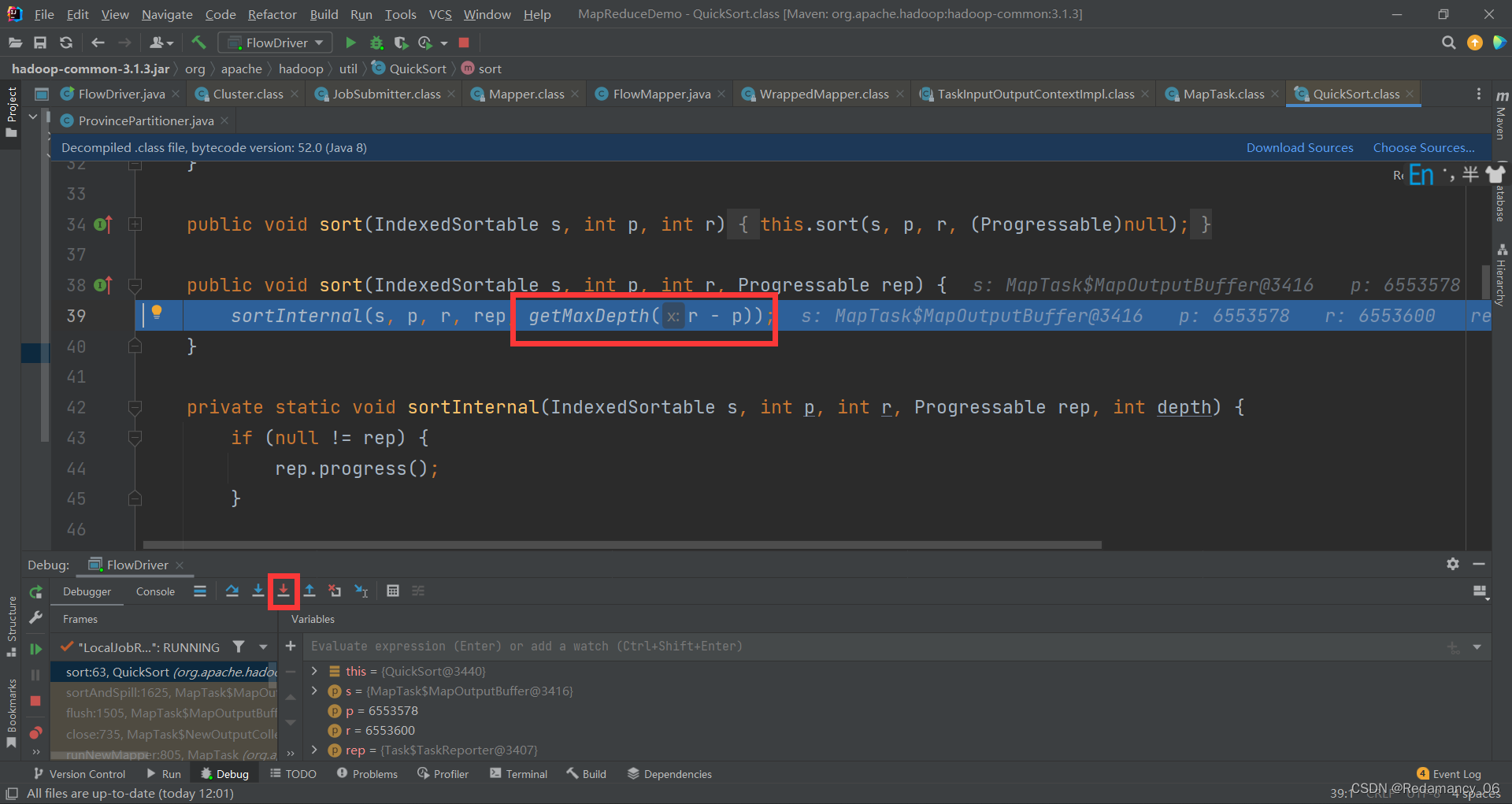Screen dimensions: 1512x804
Task: Collapse the sort method fold at line 38
Action: [135, 285]
